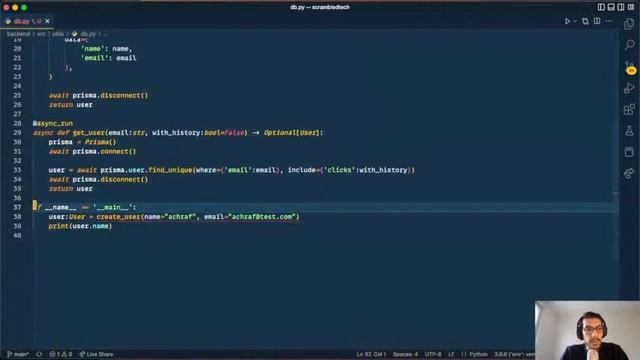Open the editor More Actions ellipsis
Image resolution: width=640 pixels, height=360 pixels.
coord(609,21)
